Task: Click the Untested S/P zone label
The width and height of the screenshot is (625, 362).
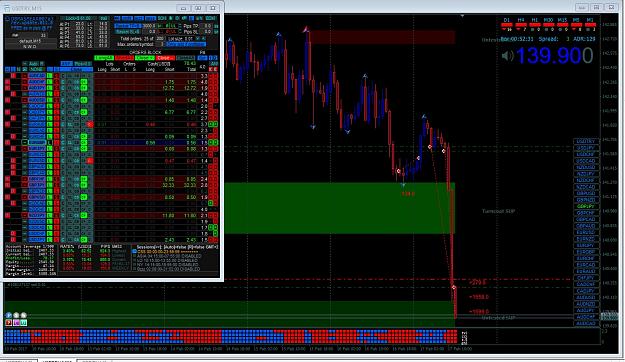Action: point(499,318)
